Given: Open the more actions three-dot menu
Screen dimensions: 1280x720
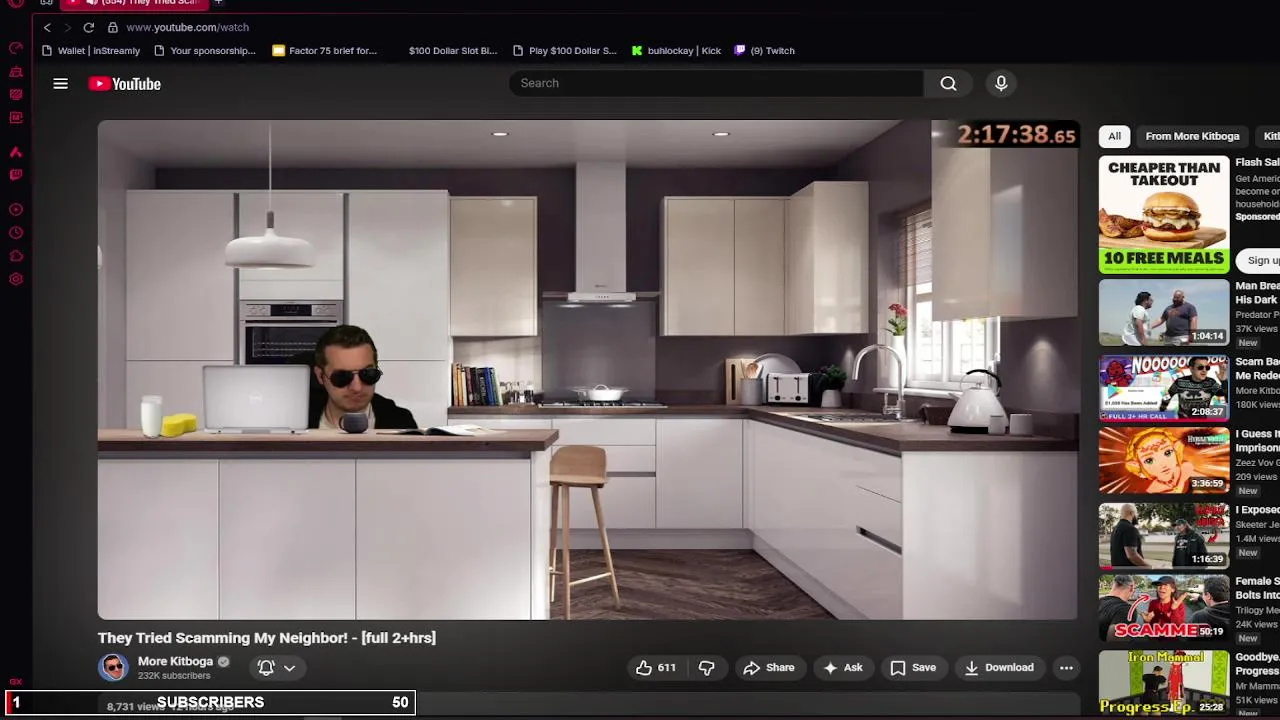Looking at the screenshot, I should tap(1066, 667).
